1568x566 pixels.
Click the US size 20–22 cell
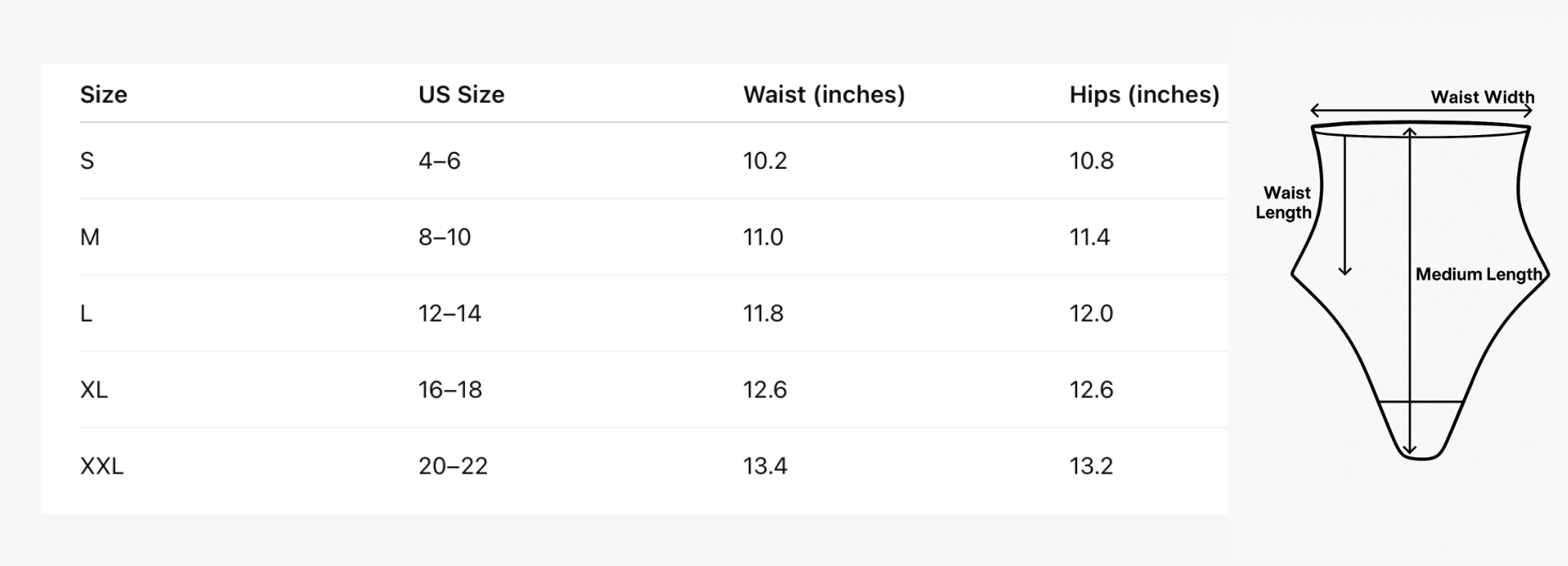(x=452, y=466)
